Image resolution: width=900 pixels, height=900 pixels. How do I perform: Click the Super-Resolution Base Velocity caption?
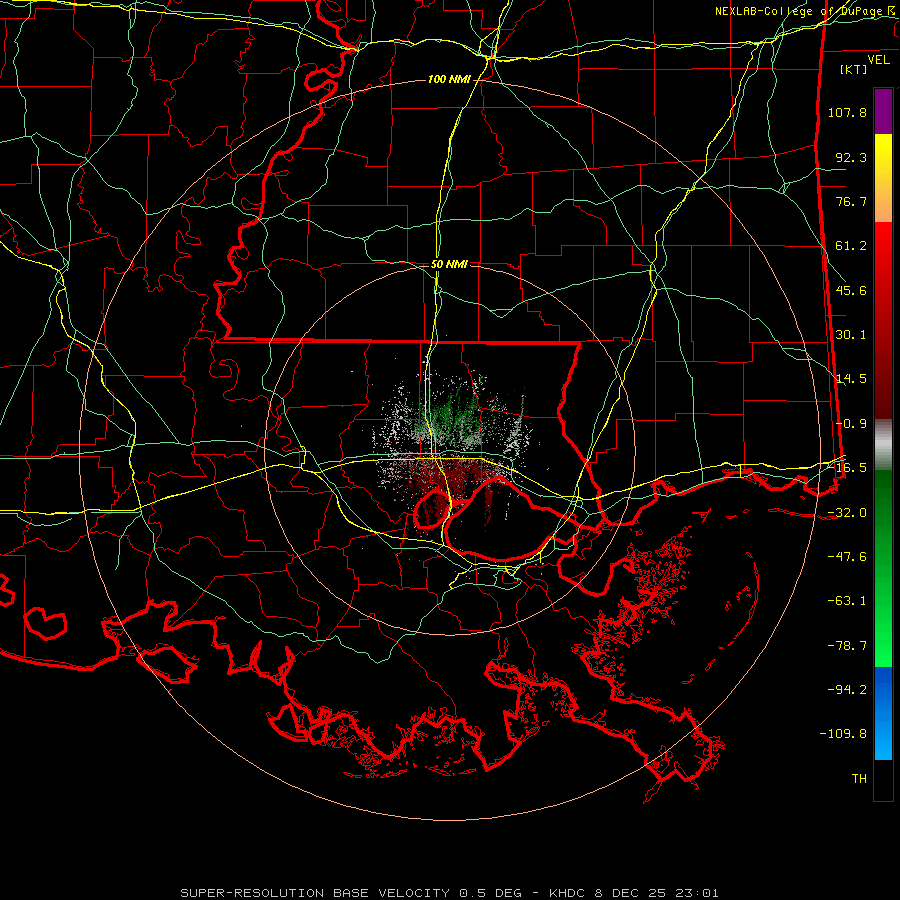click(x=449, y=893)
